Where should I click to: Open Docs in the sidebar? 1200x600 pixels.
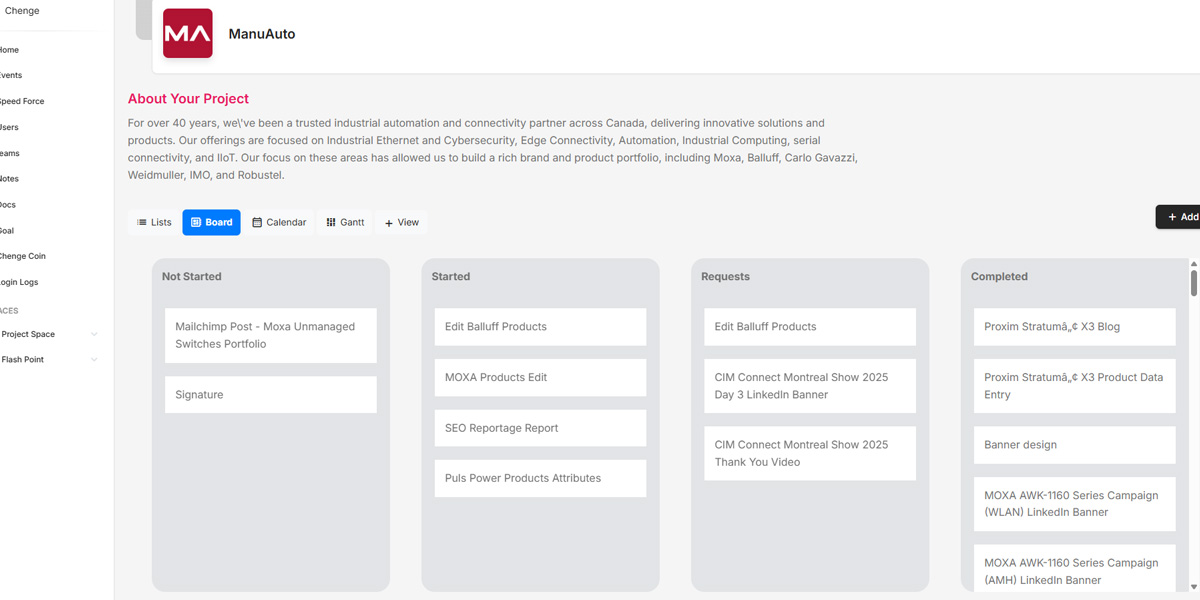8,205
